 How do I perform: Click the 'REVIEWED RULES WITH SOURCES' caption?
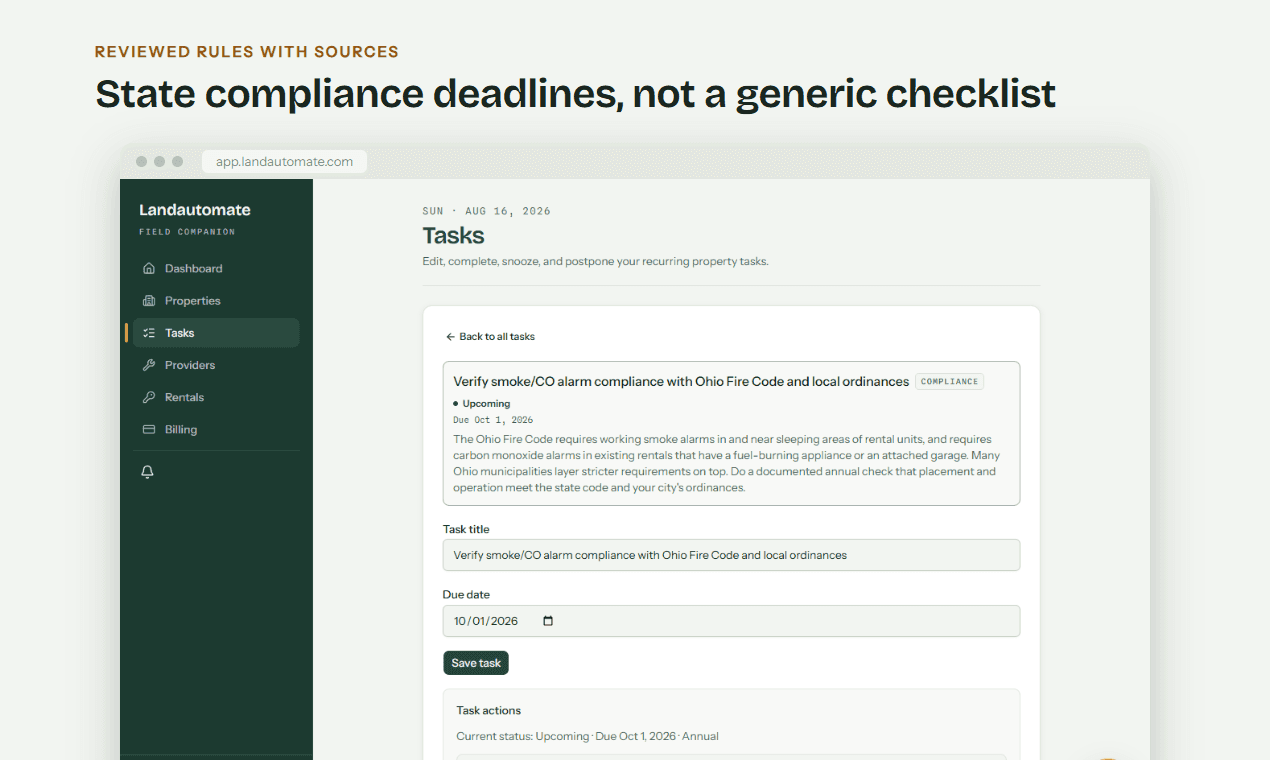click(x=247, y=52)
